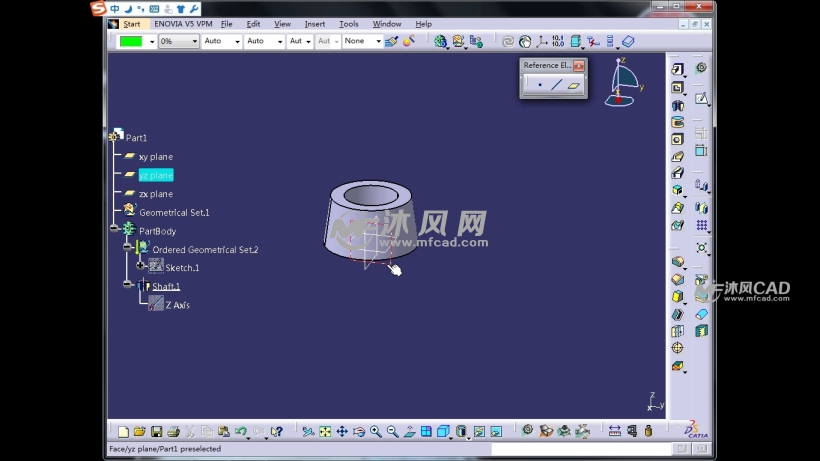This screenshot has height=461, width=820.
Task: Open the Tools menu
Action: (348, 24)
